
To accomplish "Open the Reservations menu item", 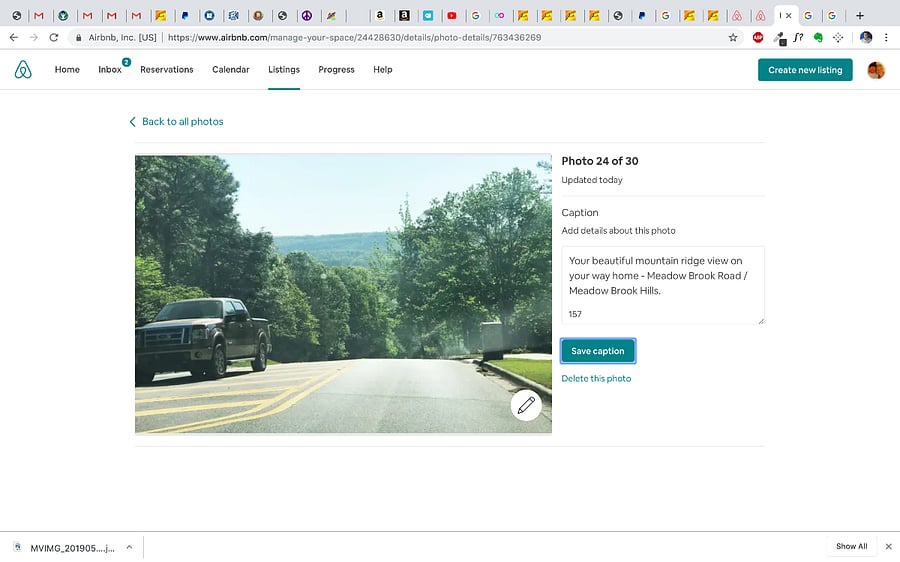I will pyautogui.click(x=166, y=69).
